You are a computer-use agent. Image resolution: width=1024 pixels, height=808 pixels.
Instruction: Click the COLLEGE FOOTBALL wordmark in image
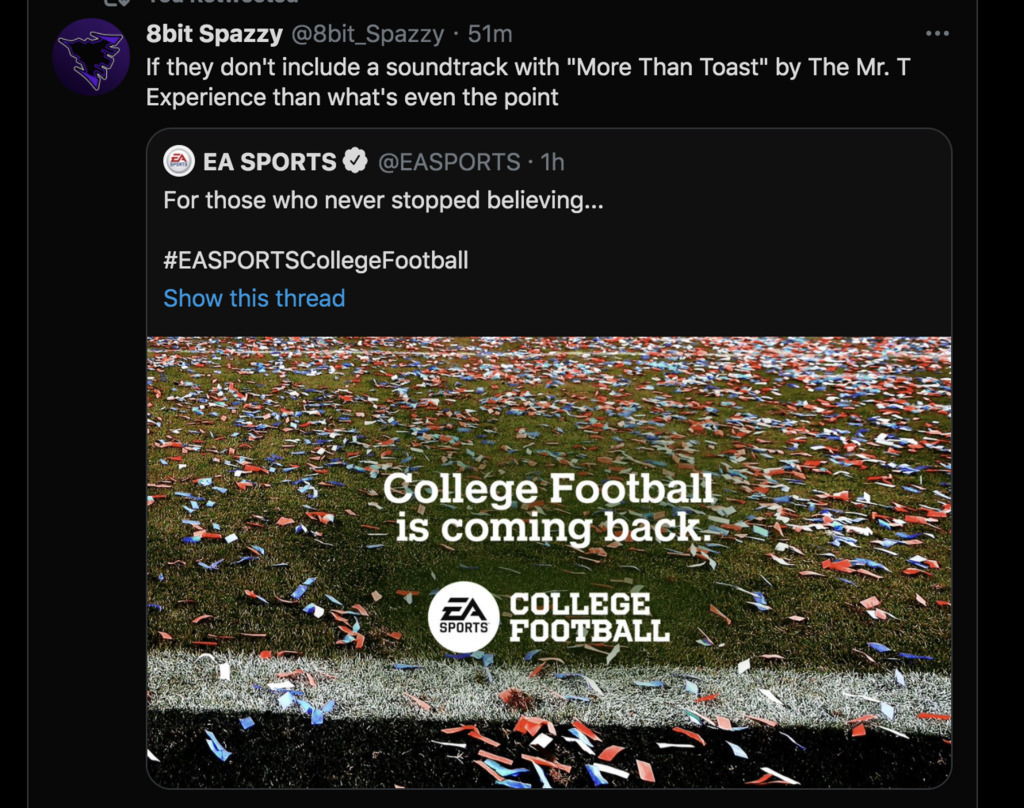point(589,617)
